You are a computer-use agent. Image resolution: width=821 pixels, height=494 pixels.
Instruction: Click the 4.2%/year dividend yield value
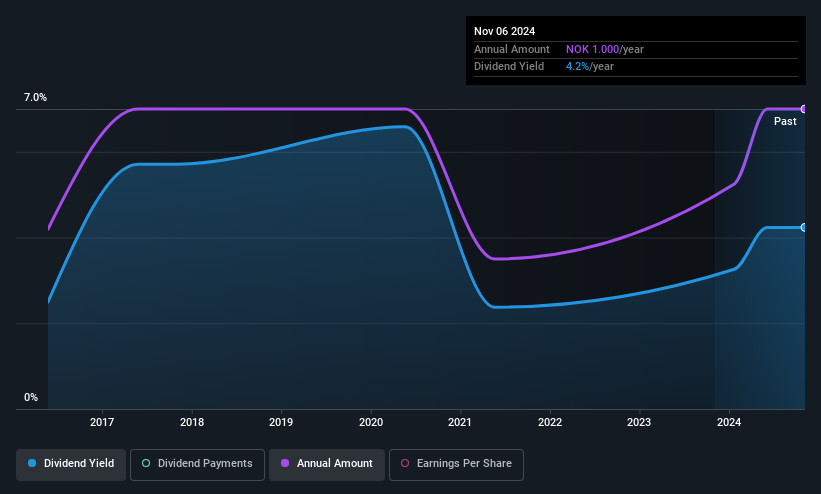tap(590, 67)
